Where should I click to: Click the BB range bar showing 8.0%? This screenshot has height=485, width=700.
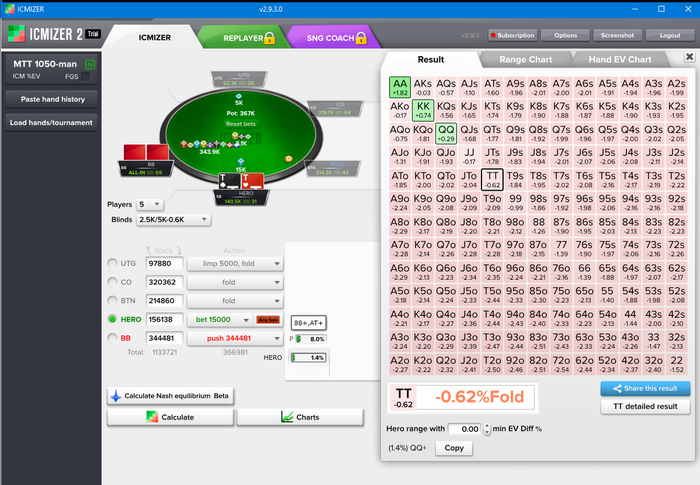point(311,339)
